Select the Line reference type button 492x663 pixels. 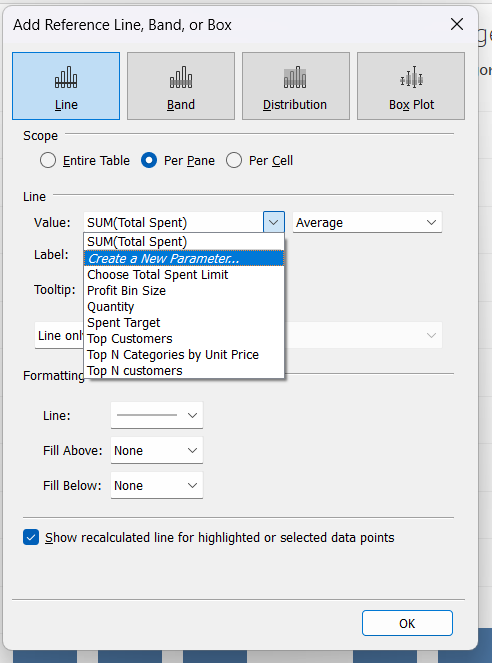point(66,86)
